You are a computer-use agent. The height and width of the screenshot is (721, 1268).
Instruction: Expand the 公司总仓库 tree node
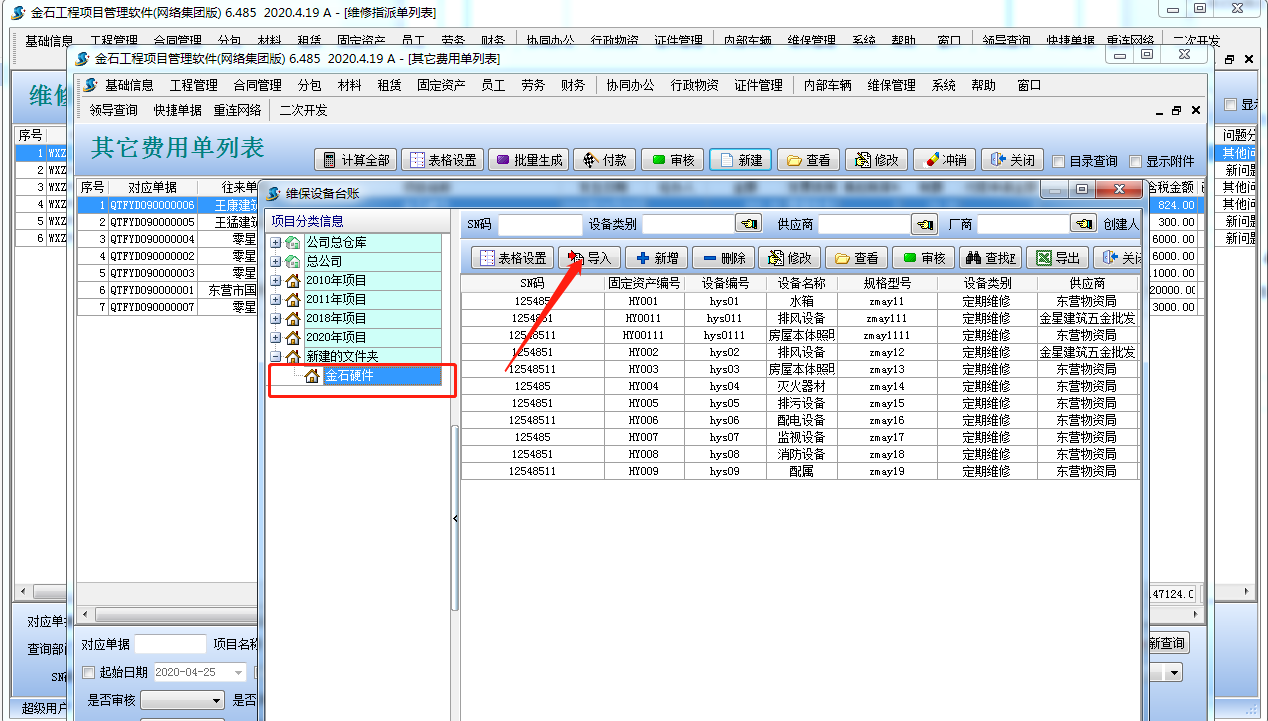pos(276,242)
